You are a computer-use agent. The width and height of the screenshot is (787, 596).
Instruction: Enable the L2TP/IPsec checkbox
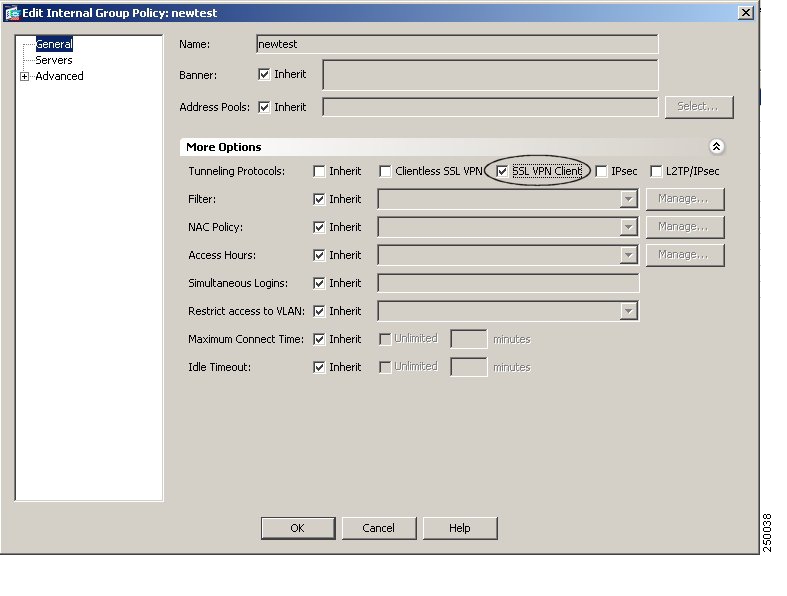coord(656,172)
